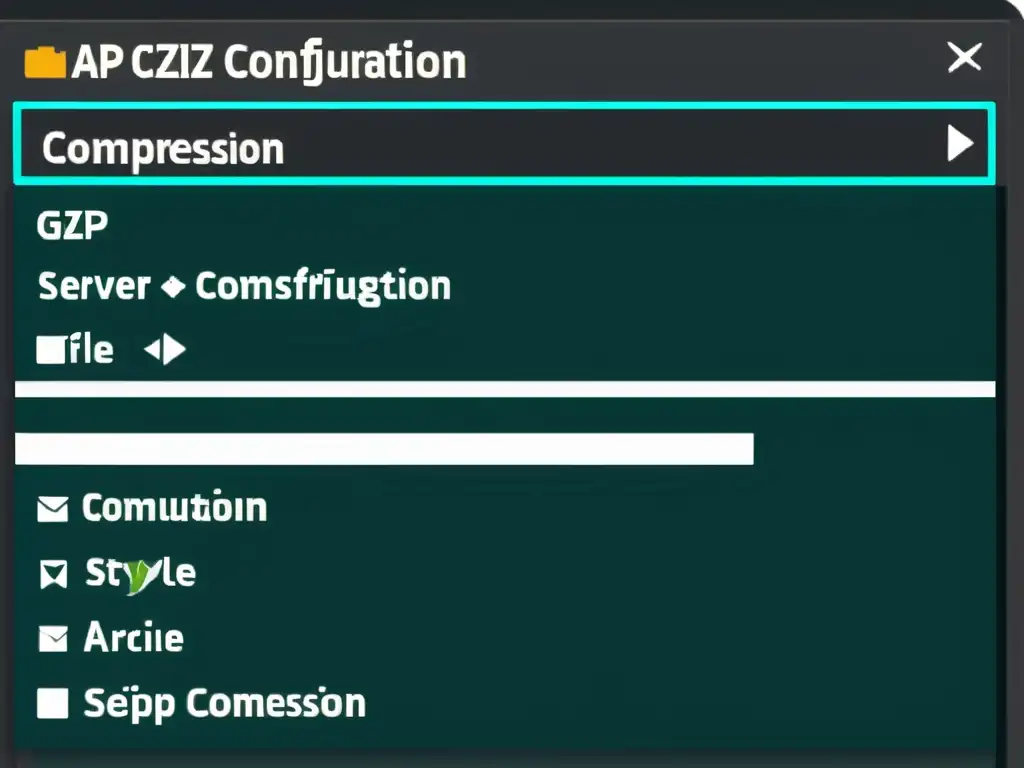
Task: Expand the Compression arrow triangle
Action: point(959,144)
